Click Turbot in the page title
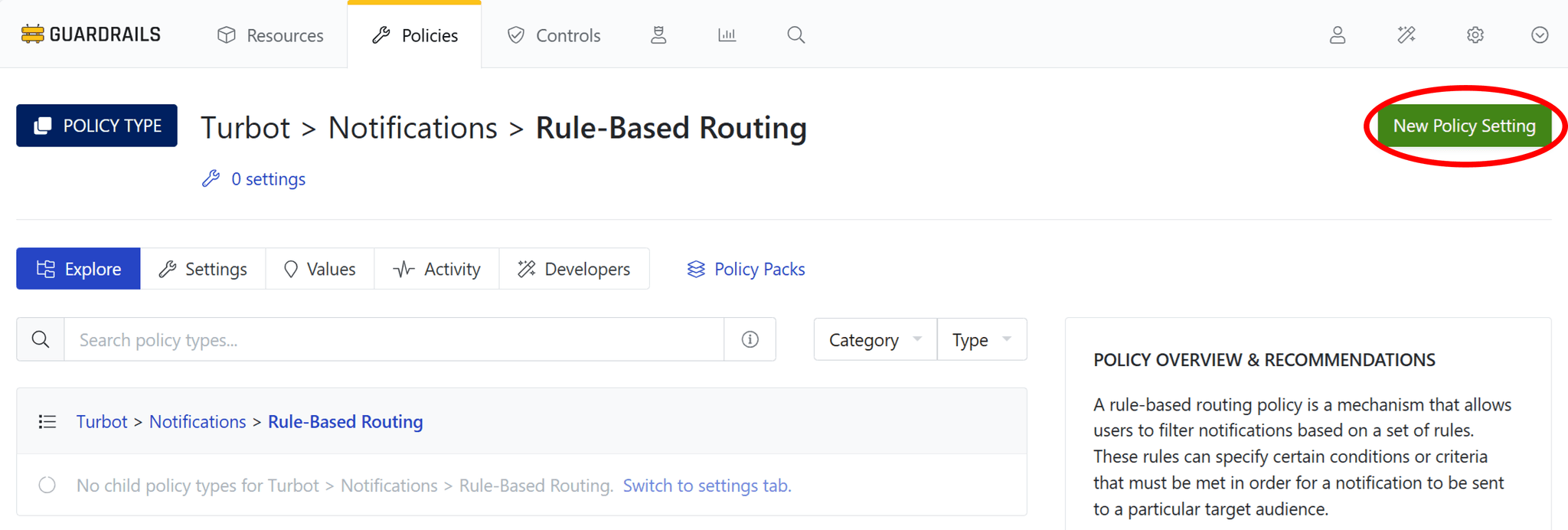 point(245,127)
